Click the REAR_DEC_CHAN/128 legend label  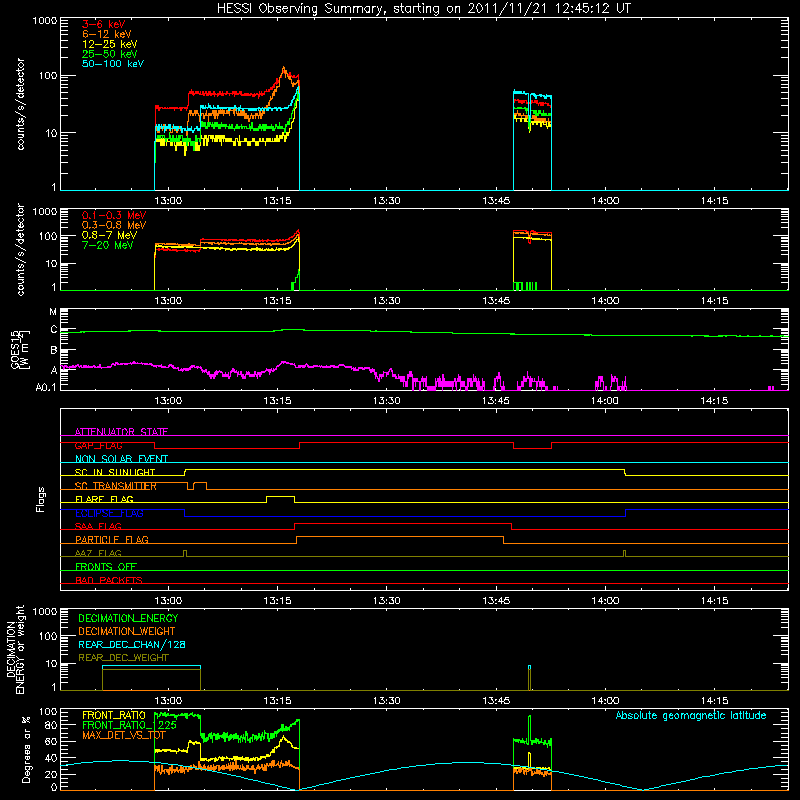tap(132, 644)
